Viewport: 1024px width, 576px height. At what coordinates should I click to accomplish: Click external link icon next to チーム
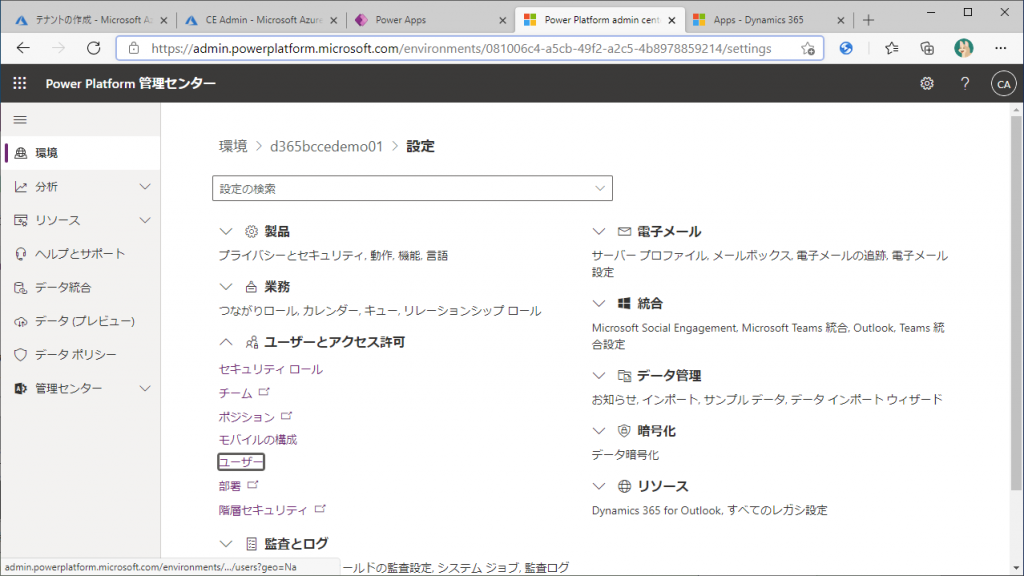(264, 392)
